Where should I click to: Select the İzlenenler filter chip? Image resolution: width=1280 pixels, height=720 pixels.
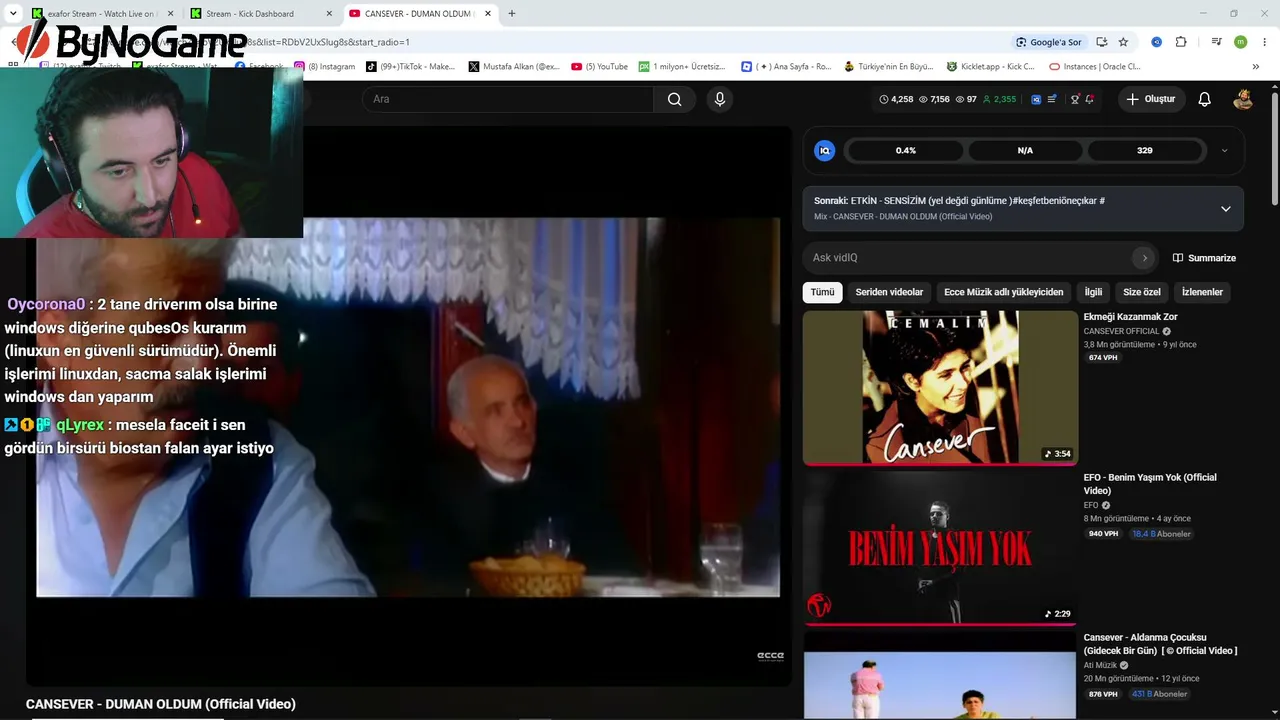1202,292
